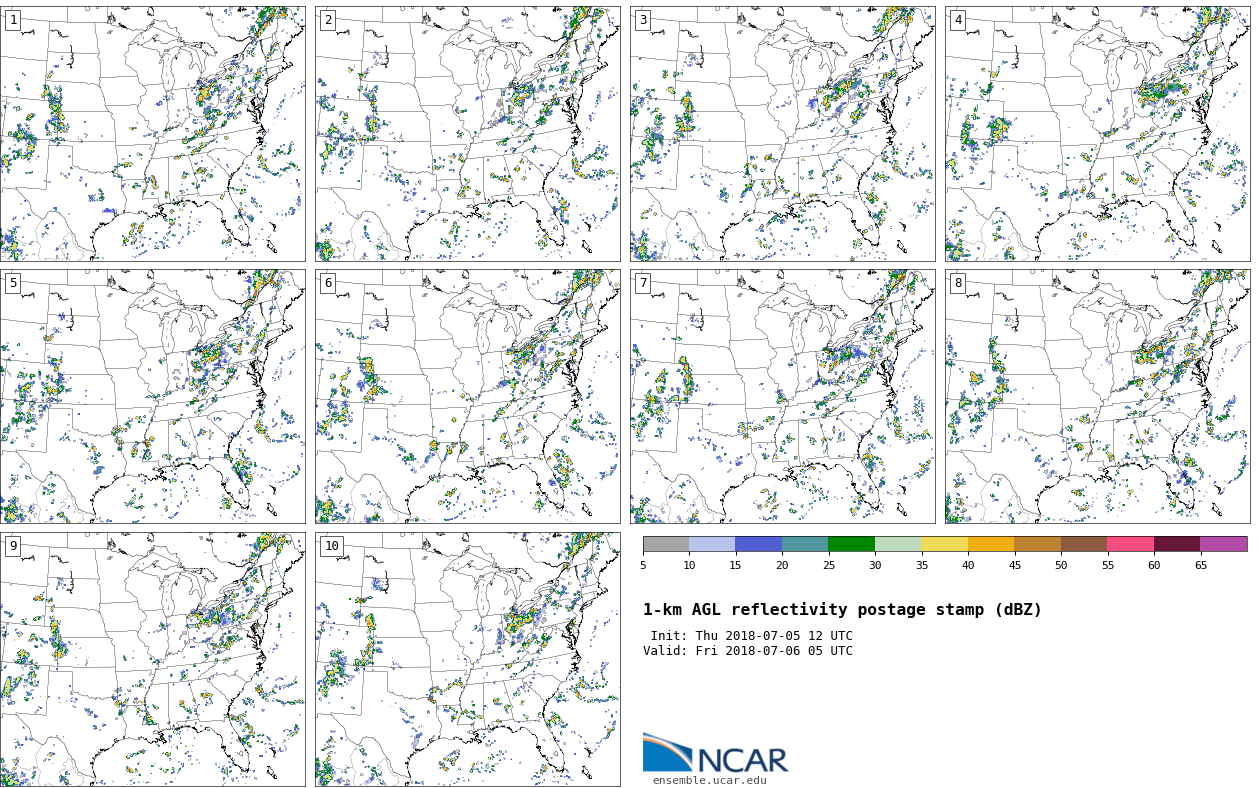The image size is (1260, 788).
Task: Click the colorbar tick label '35'
Action: pyautogui.click(x=921, y=566)
